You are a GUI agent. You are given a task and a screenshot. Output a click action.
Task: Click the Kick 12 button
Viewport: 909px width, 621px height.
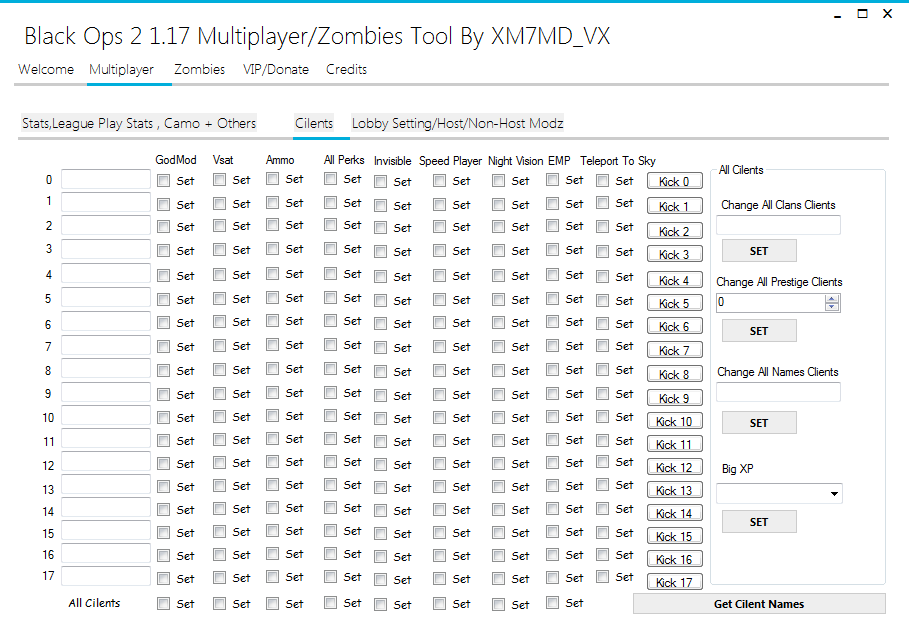tap(674, 467)
